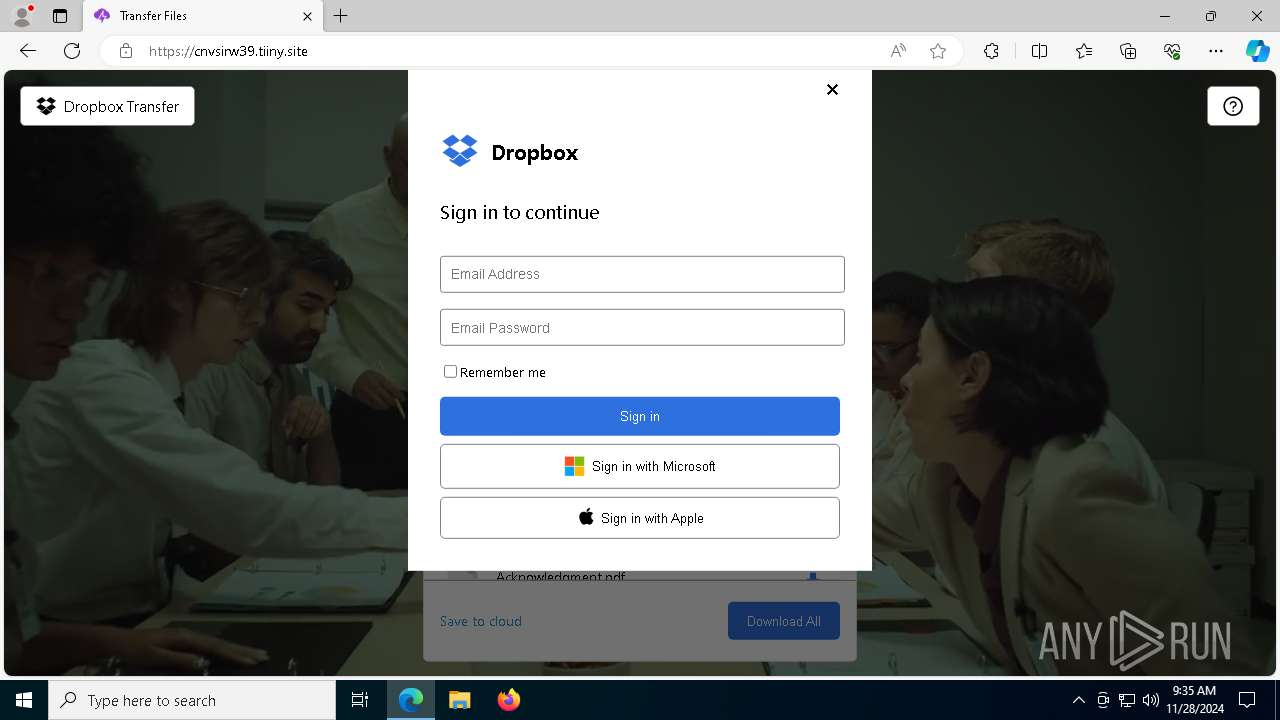Open Microsoft Edge from the taskbar
1280x720 pixels.
(411, 700)
